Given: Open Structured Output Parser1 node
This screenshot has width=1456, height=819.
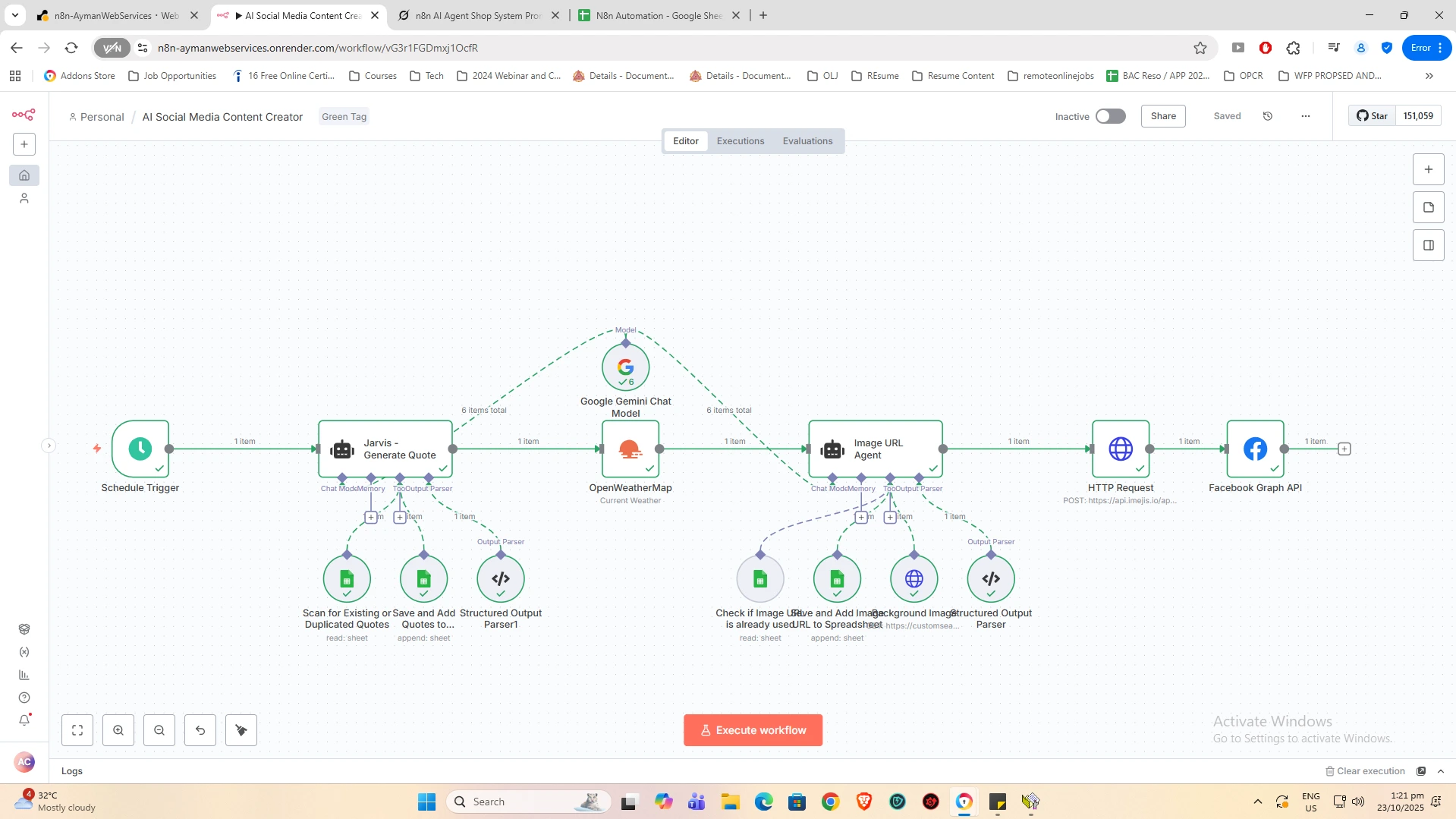Looking at the screenshot, I should (501, 578).
